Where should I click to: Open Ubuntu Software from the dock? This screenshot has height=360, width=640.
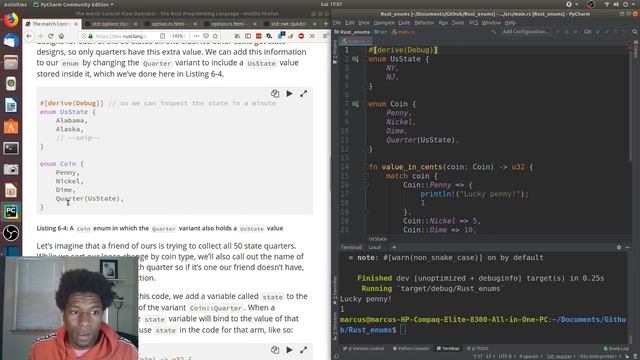[x=11, y=127]
